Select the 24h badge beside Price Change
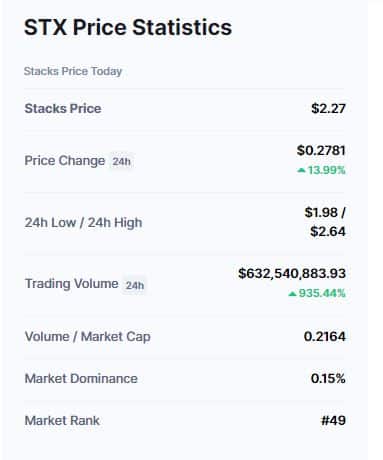This screenshot has width=383, height=460. point(121,162)
